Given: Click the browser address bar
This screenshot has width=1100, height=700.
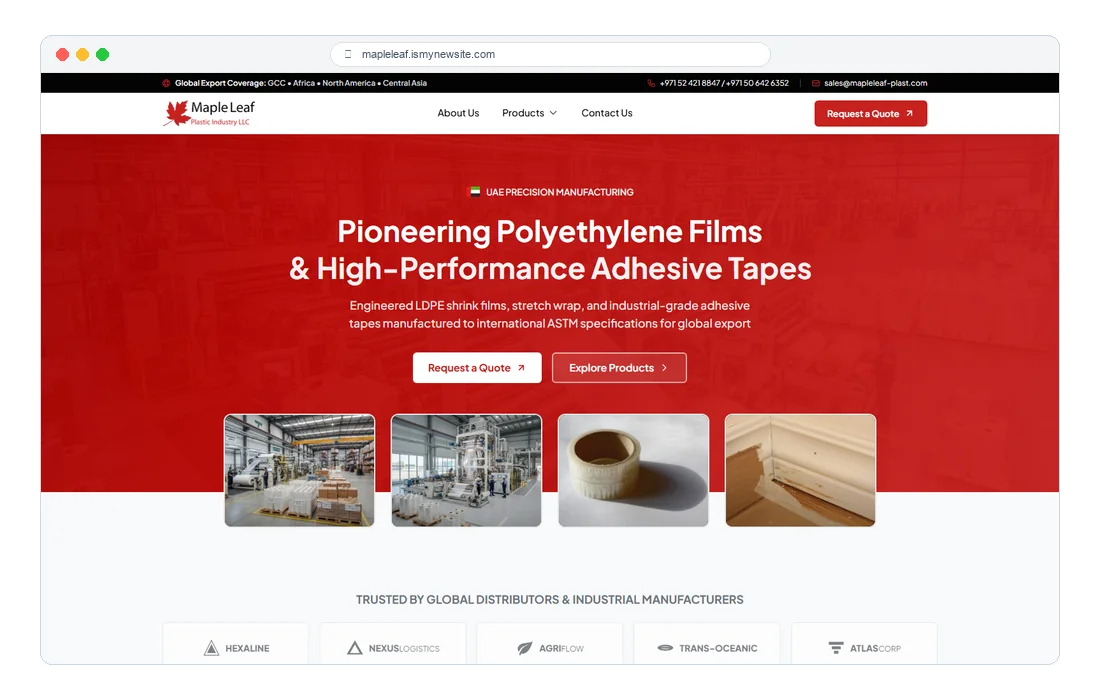Looking at the screenshot, I should tap(551, 54).
